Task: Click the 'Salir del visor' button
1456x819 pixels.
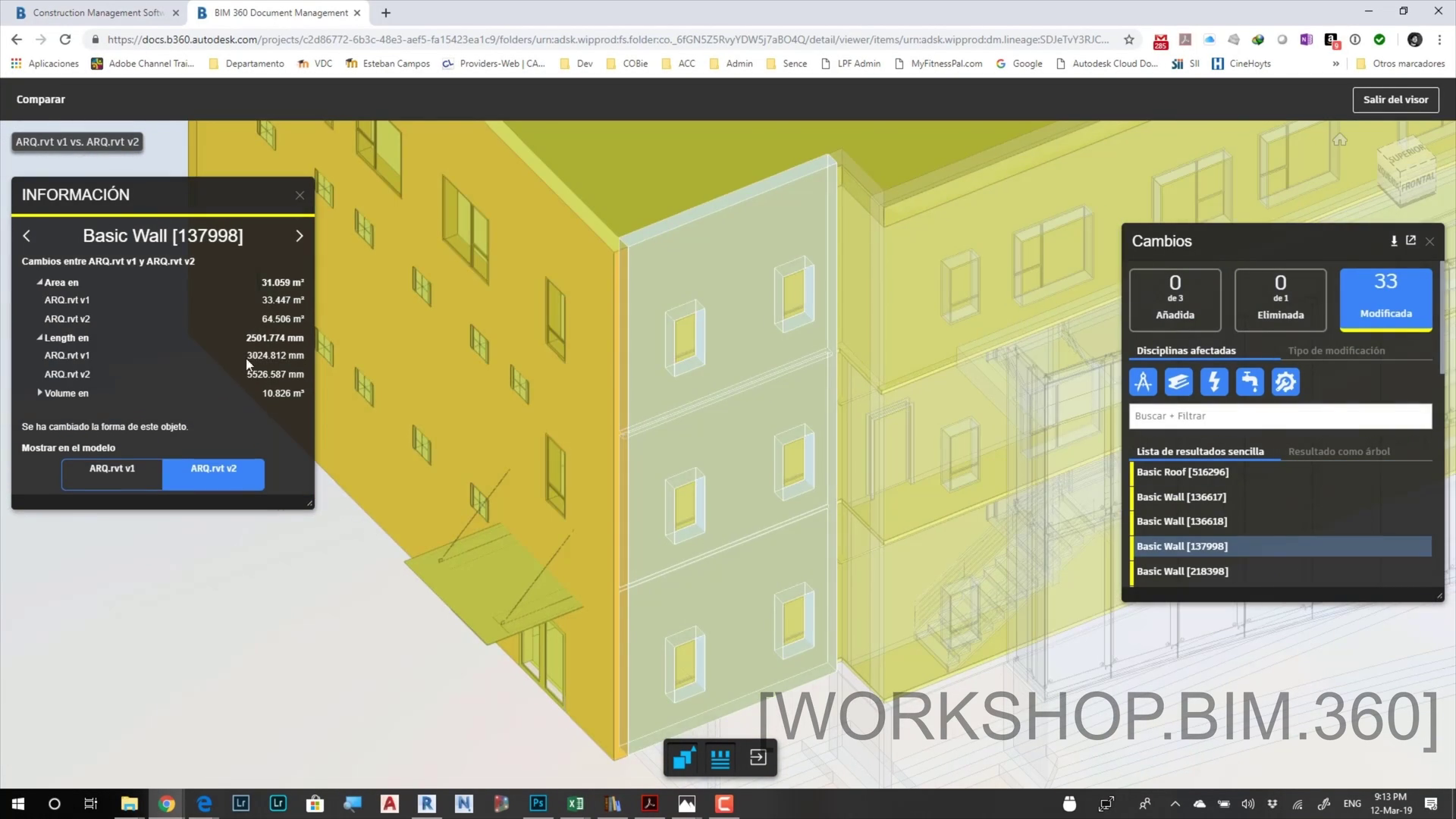Action: [x=1395, y=99]
